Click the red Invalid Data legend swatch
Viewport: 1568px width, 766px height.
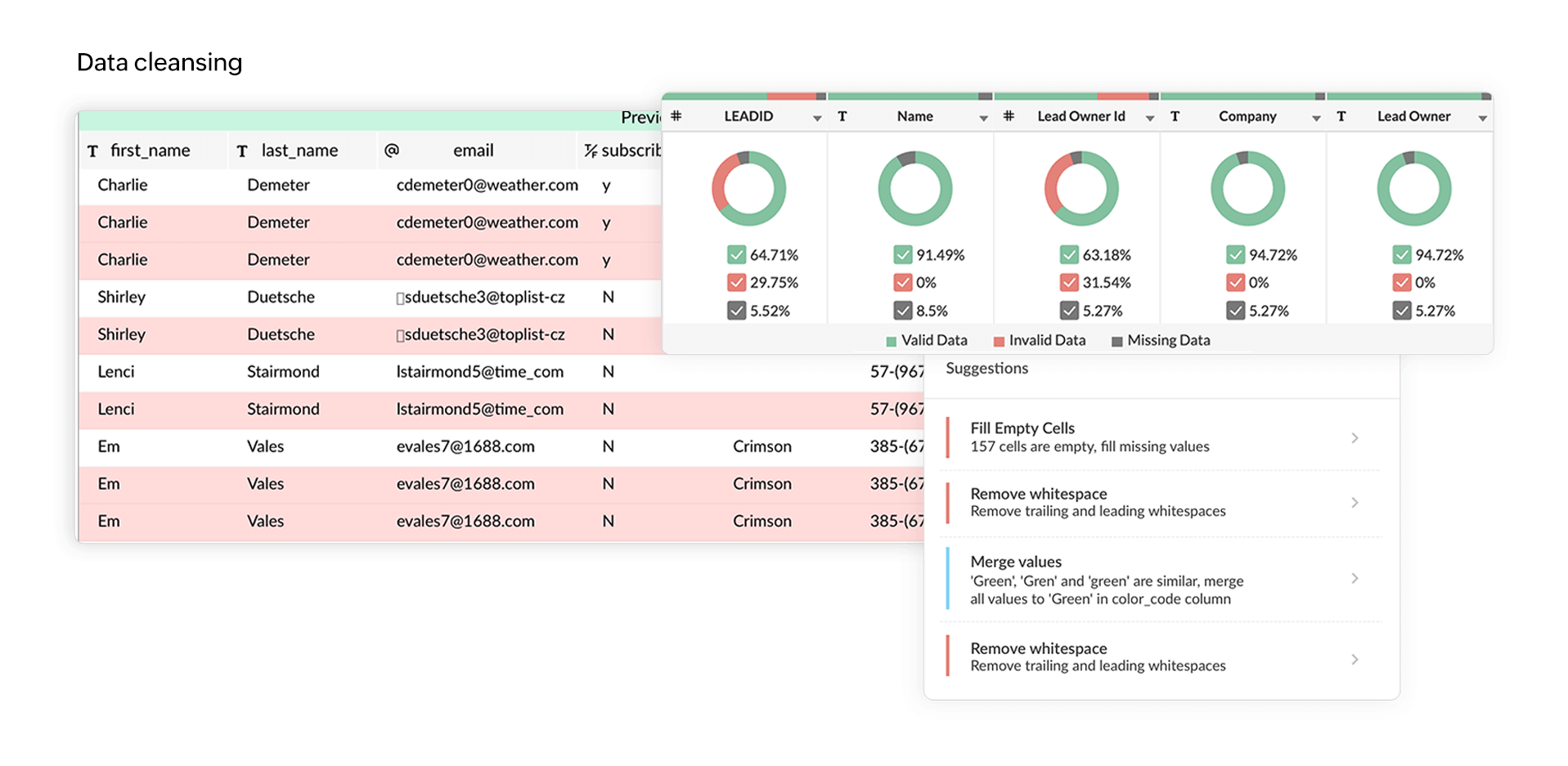[999, 341]
